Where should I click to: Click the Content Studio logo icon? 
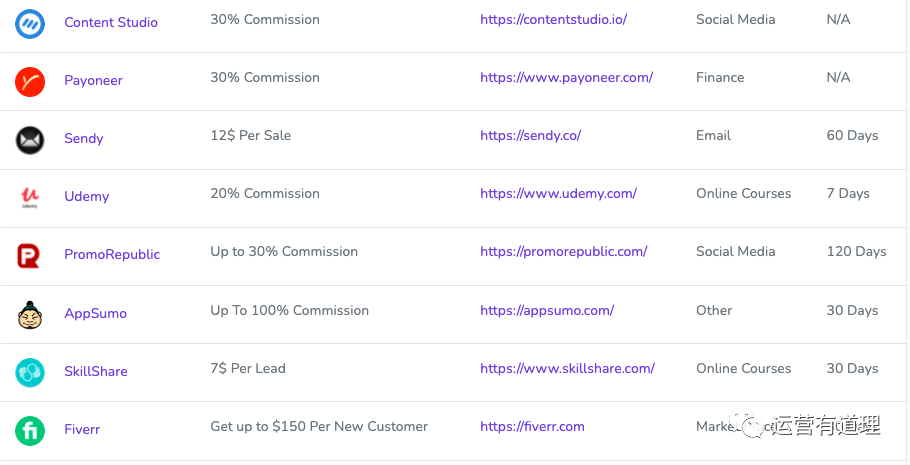[x=30, y=24]
